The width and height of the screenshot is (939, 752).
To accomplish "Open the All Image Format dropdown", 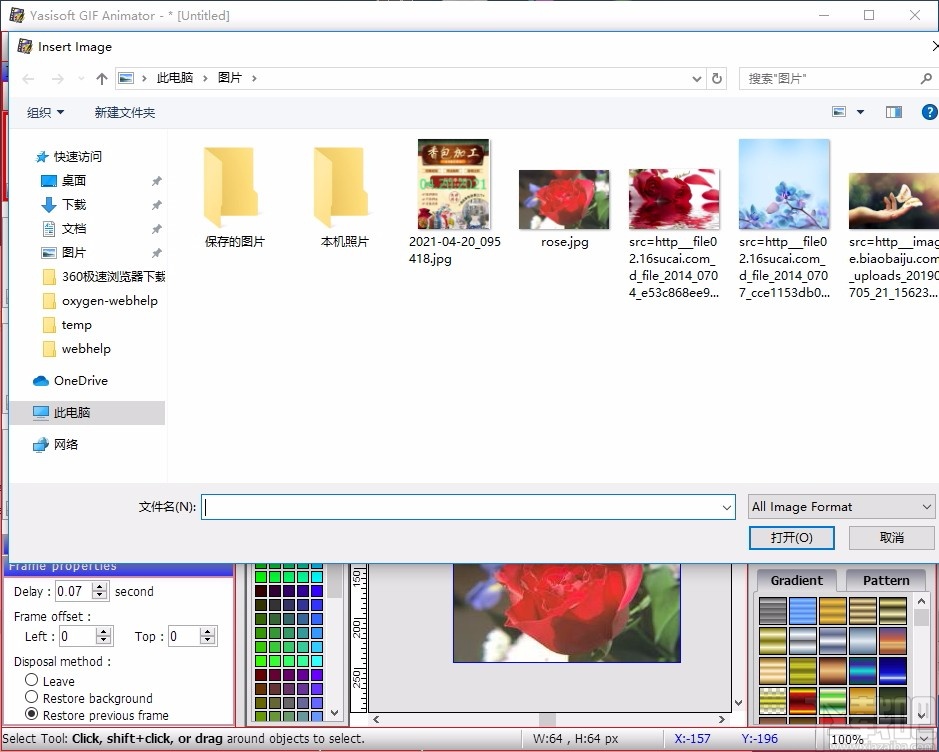I will (x=841, y=506).
